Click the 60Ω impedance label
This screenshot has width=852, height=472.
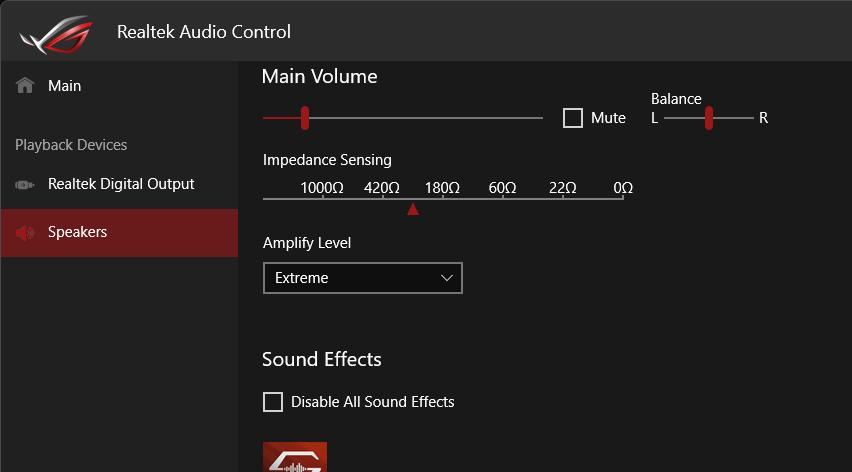coord(502,188)
